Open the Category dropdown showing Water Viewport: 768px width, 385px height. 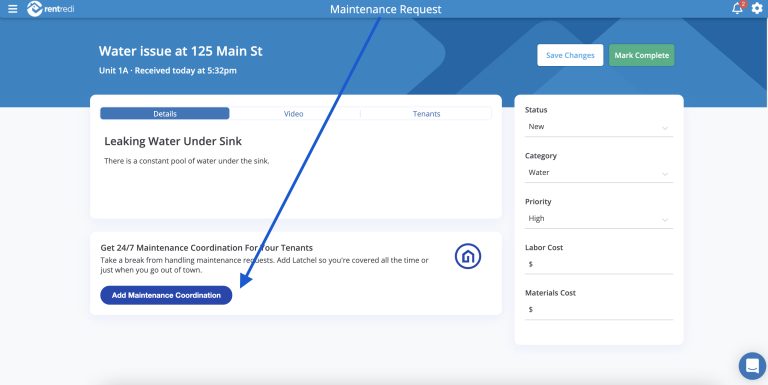click(x=599, y=173)
